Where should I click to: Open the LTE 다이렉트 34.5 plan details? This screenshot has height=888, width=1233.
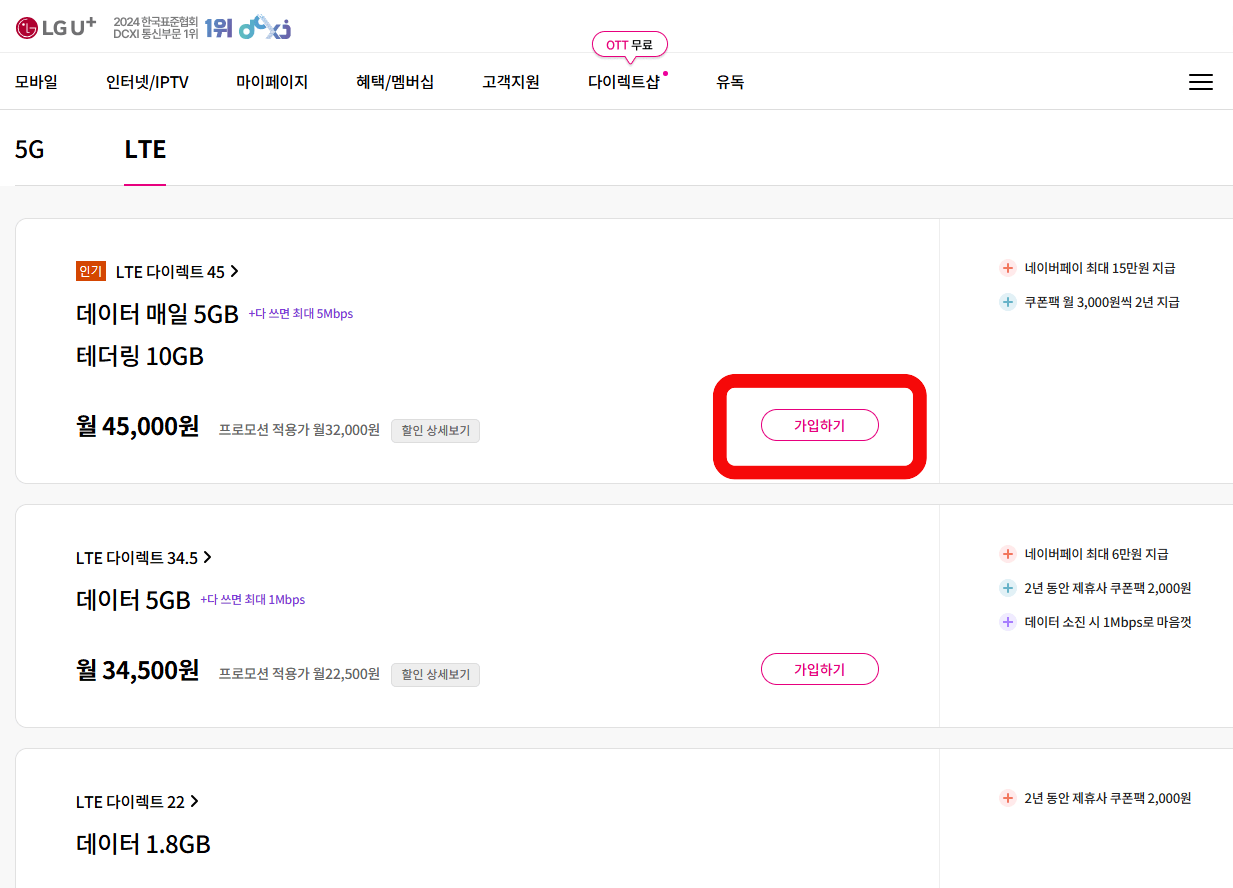[x=144, y=557]
